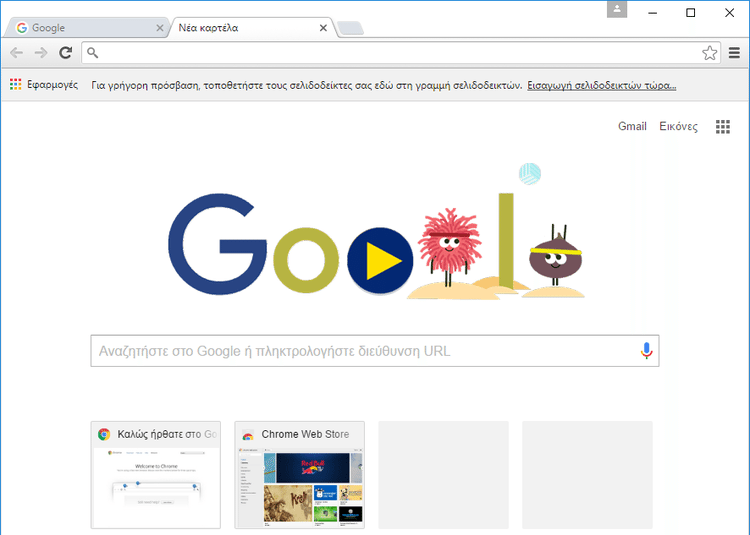This screenshot has width=750, height=535.
Task: Open the Gmail link
Action: point(632,126)
